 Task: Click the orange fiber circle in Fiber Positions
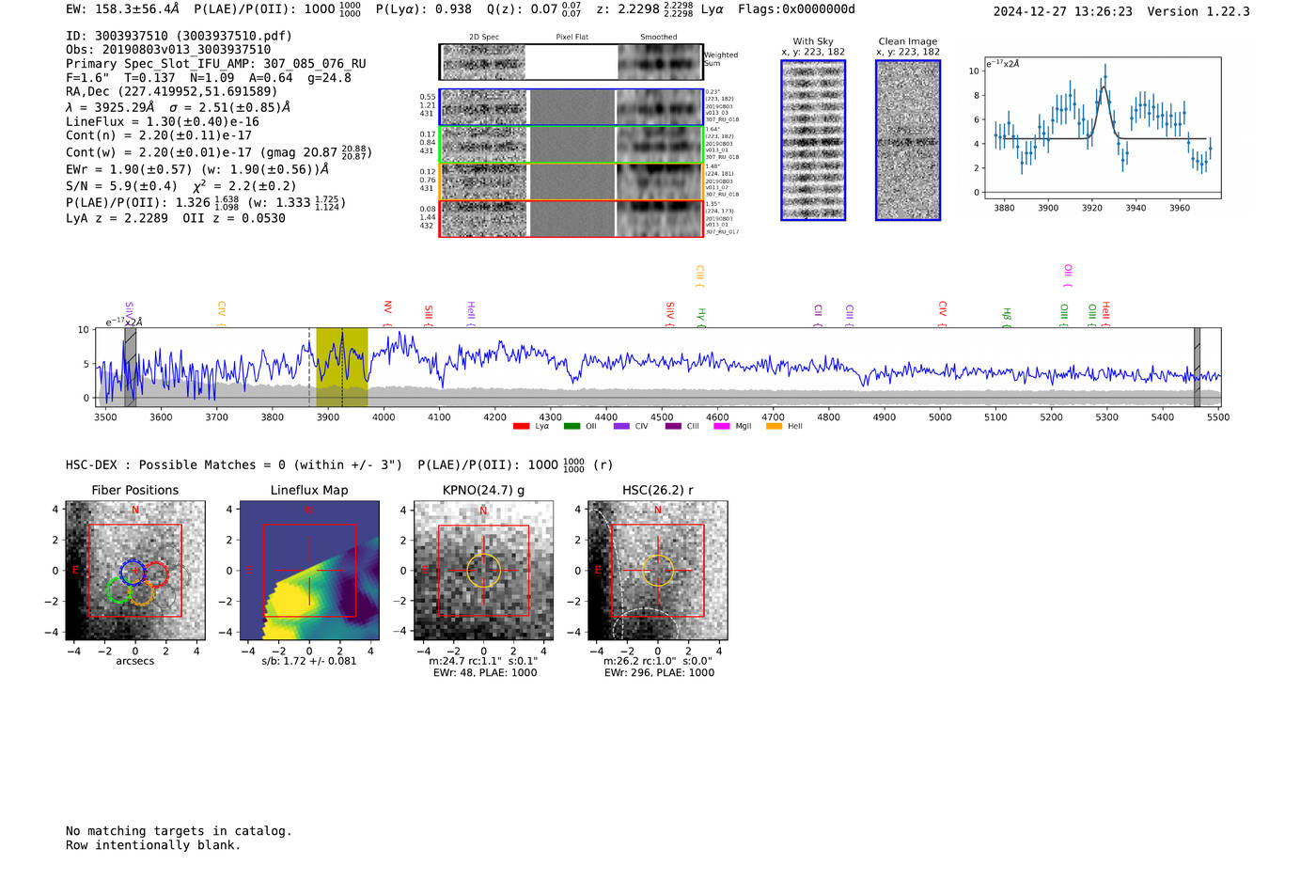coord(141,591)
